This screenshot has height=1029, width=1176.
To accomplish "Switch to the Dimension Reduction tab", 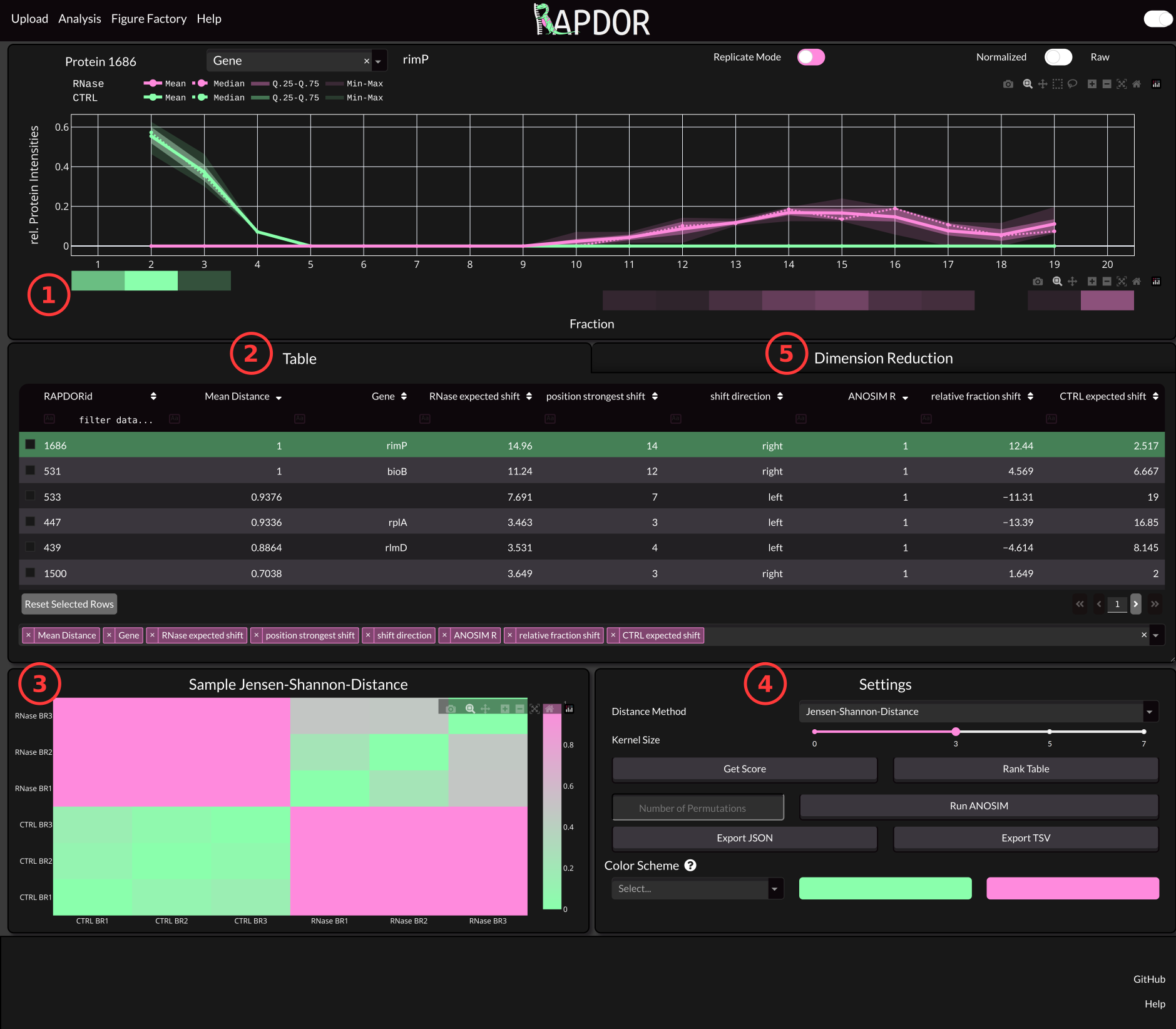I will tap(883, 358).
